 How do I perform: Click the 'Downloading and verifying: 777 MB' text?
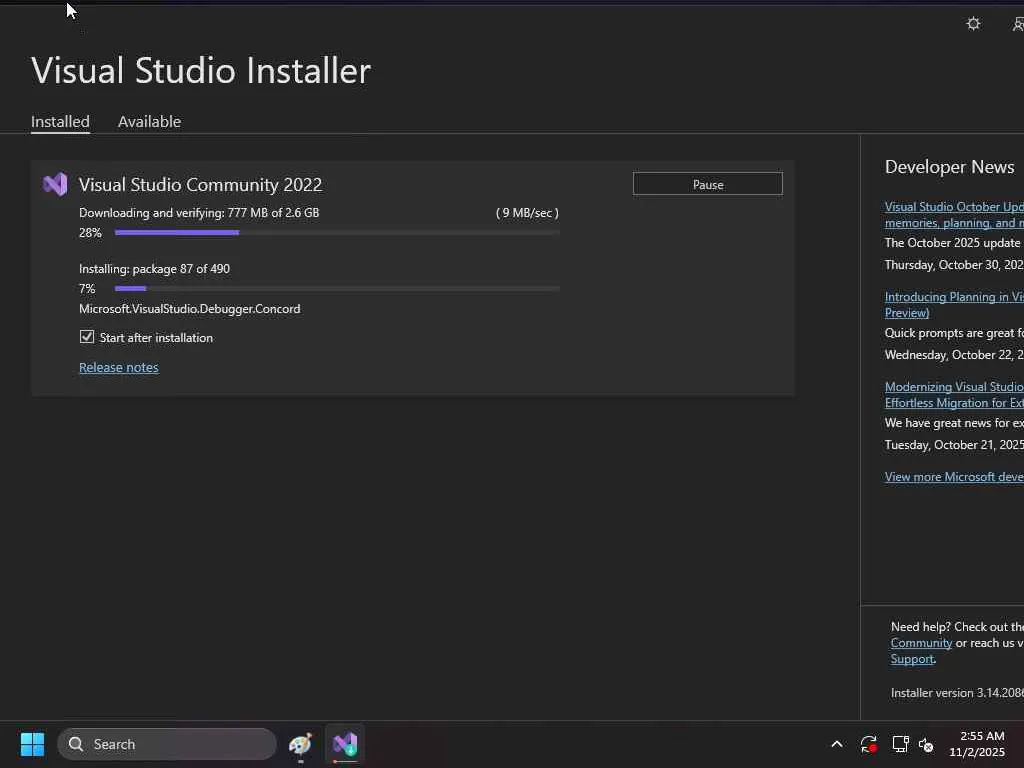click(199, 213)
